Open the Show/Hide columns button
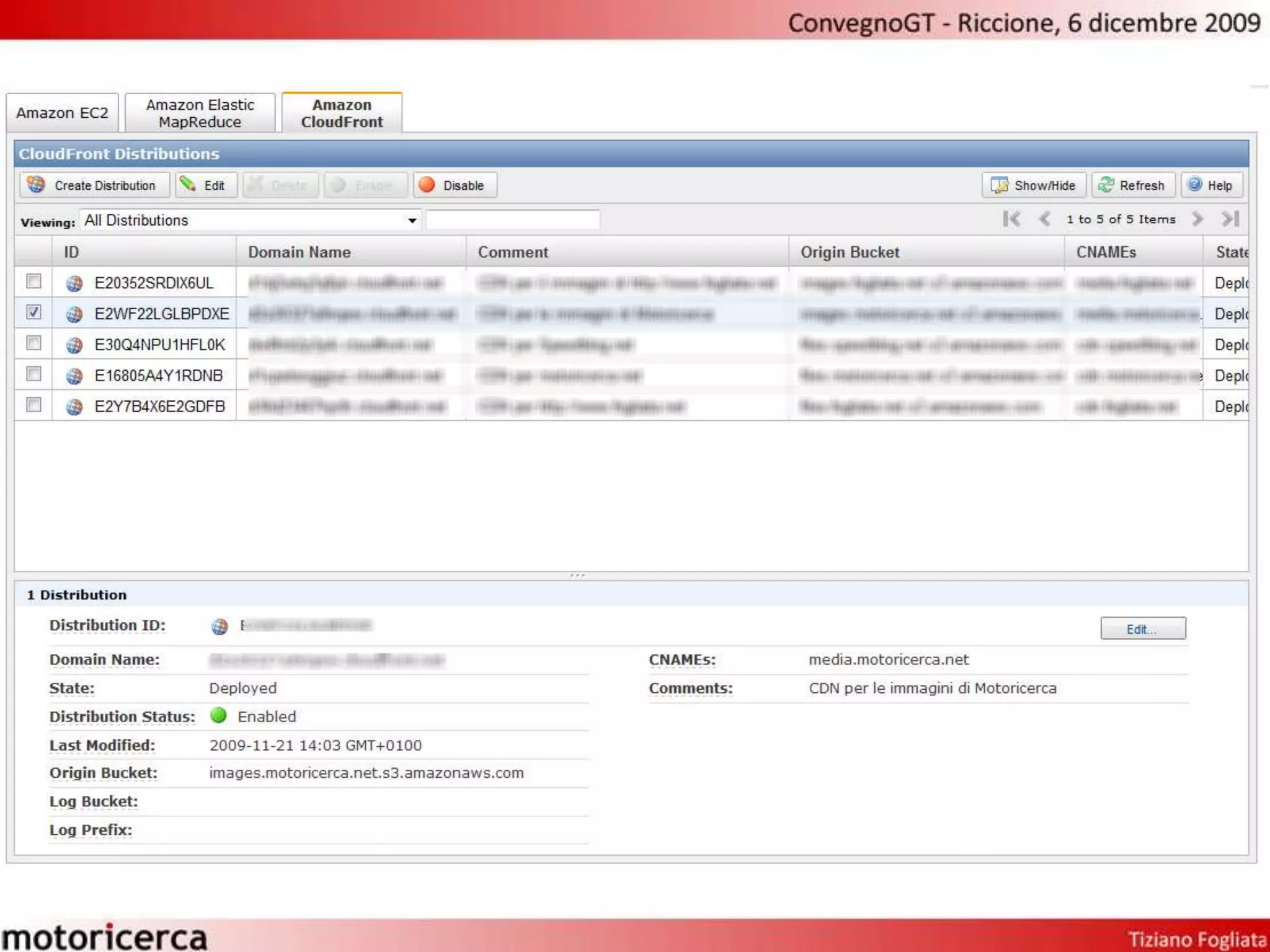This screenshot has width=1270, height=952. (1034, 185)
